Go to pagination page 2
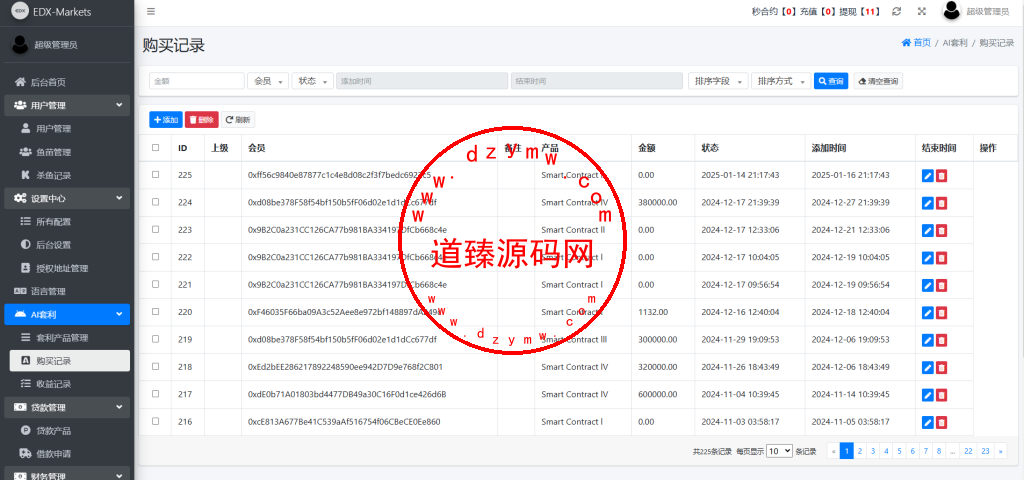The width and height of the screenshot is (1024, 480). tap(860, 451)
